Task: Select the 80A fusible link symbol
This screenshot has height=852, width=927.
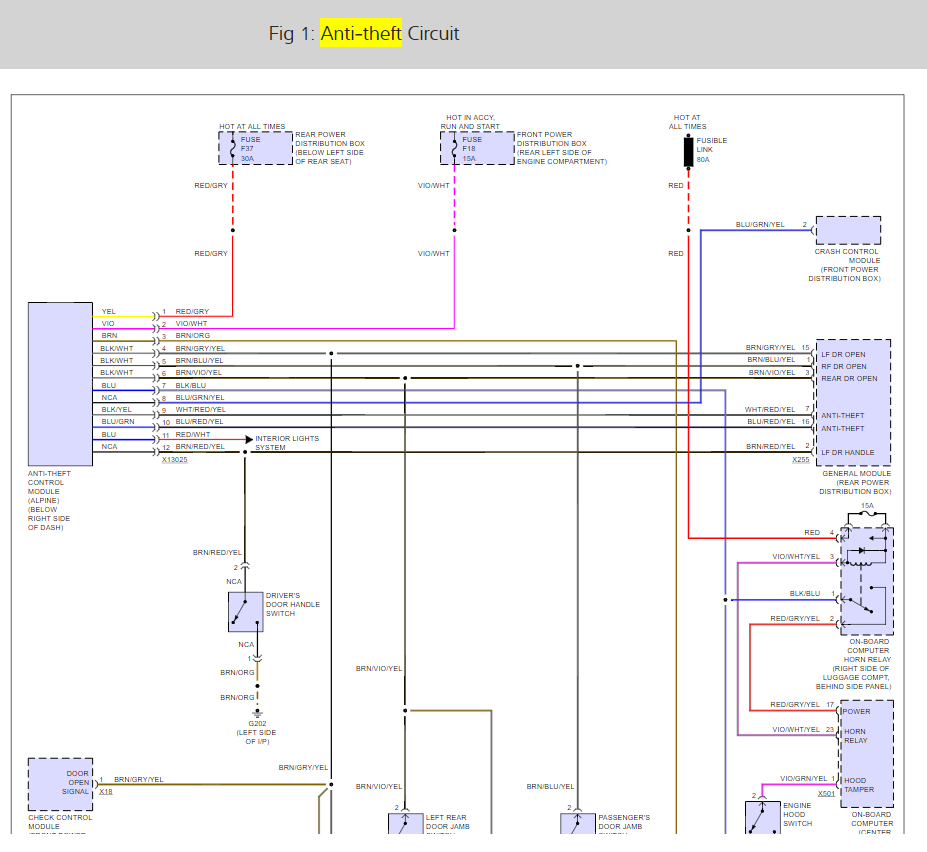Action: point(688,151)
